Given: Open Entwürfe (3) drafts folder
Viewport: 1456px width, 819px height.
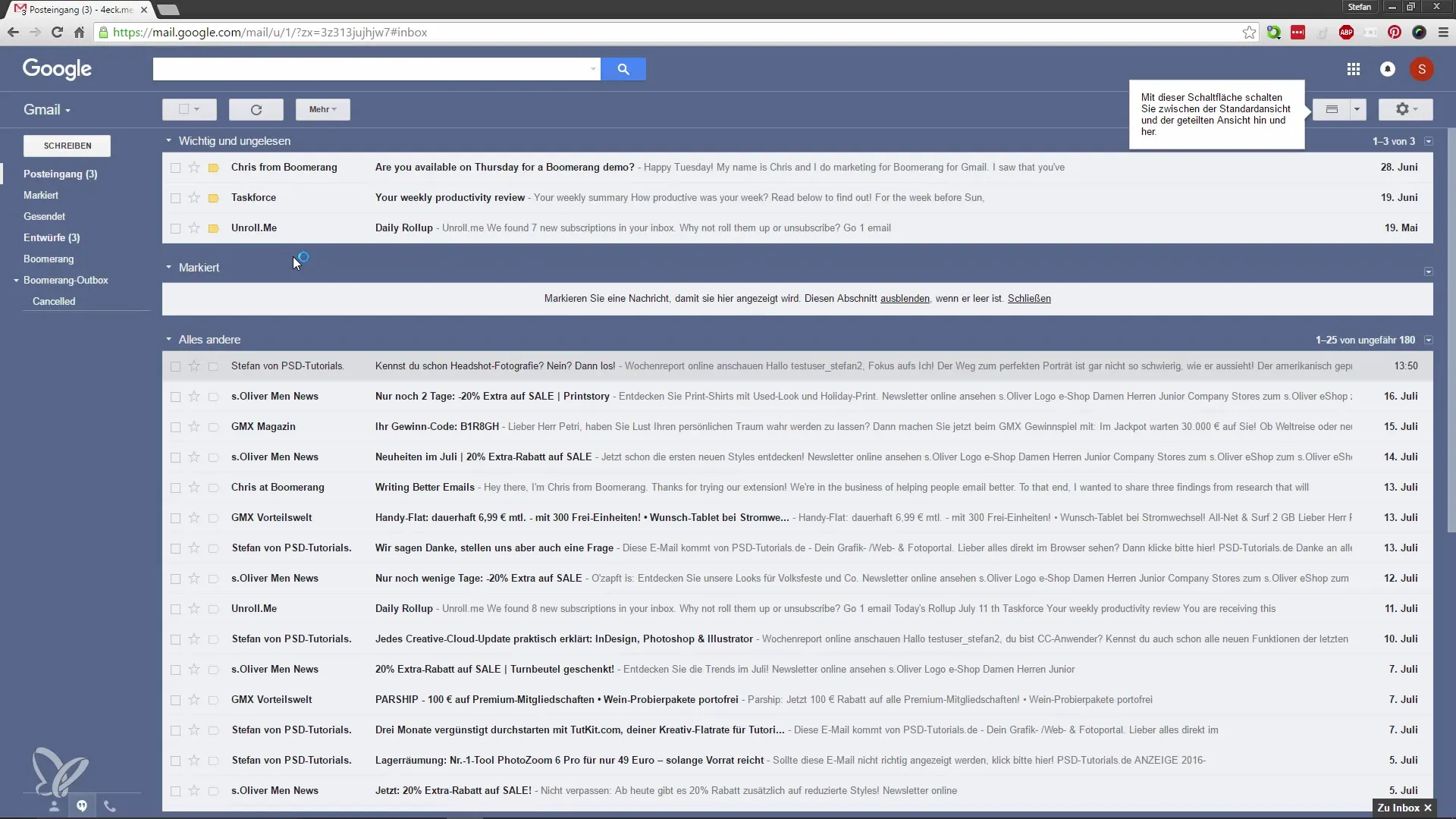Looking at the screenshot, I should click(52, 237).
